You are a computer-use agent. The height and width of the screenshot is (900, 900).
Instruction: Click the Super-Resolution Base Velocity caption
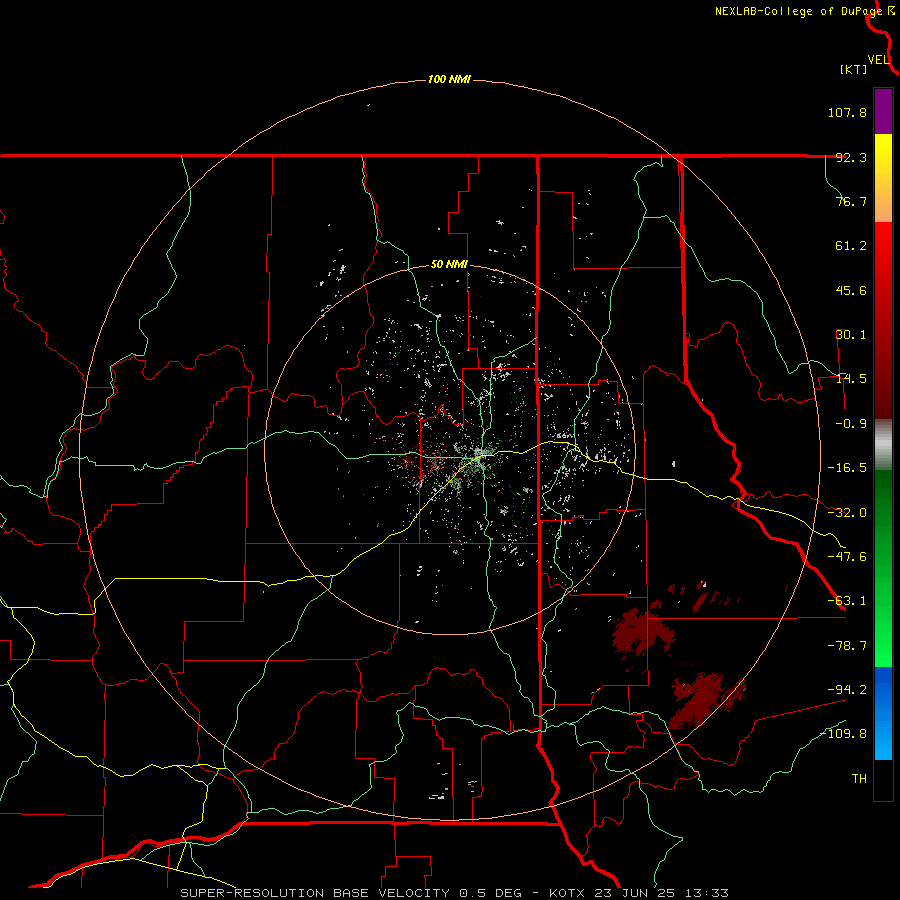pyautogui.click(x=455, y=893)
